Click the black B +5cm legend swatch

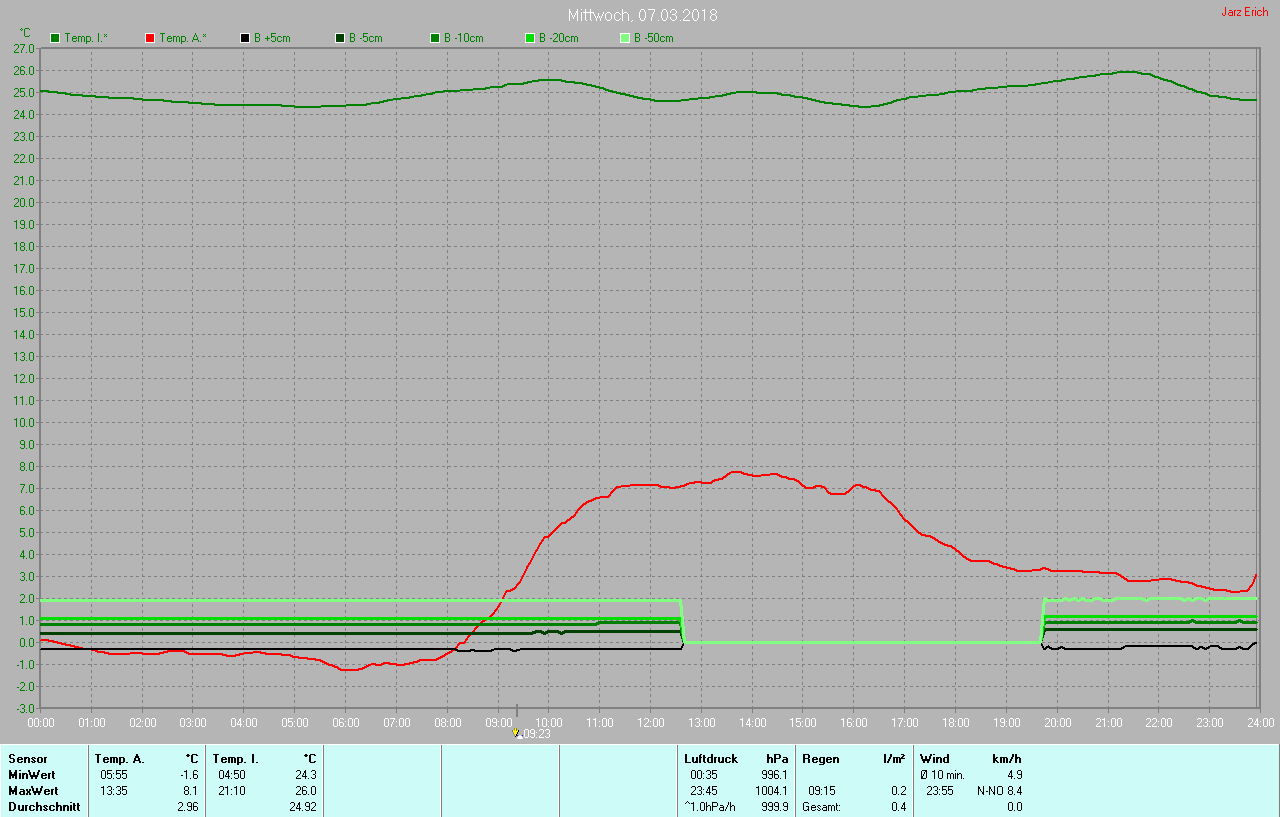coord(245,38)
